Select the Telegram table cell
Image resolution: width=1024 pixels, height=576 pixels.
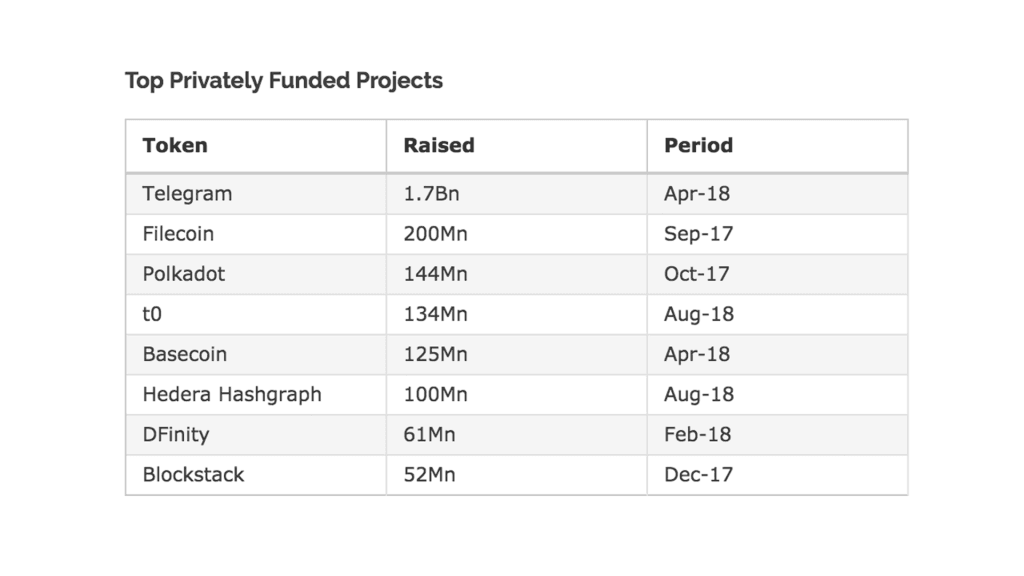(x=187, y=194)
